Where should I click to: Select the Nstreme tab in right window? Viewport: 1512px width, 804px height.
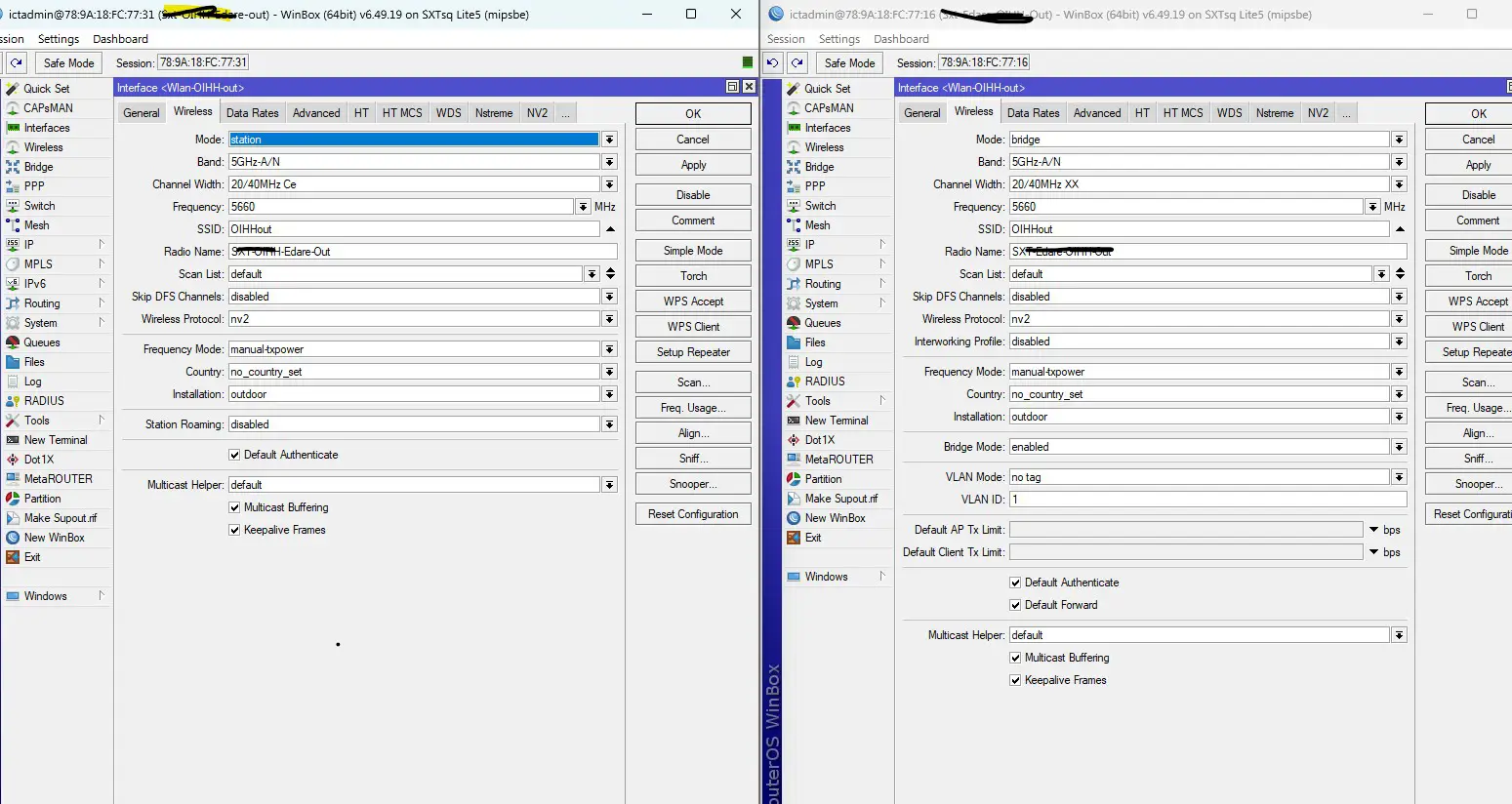click(1274, 113)
